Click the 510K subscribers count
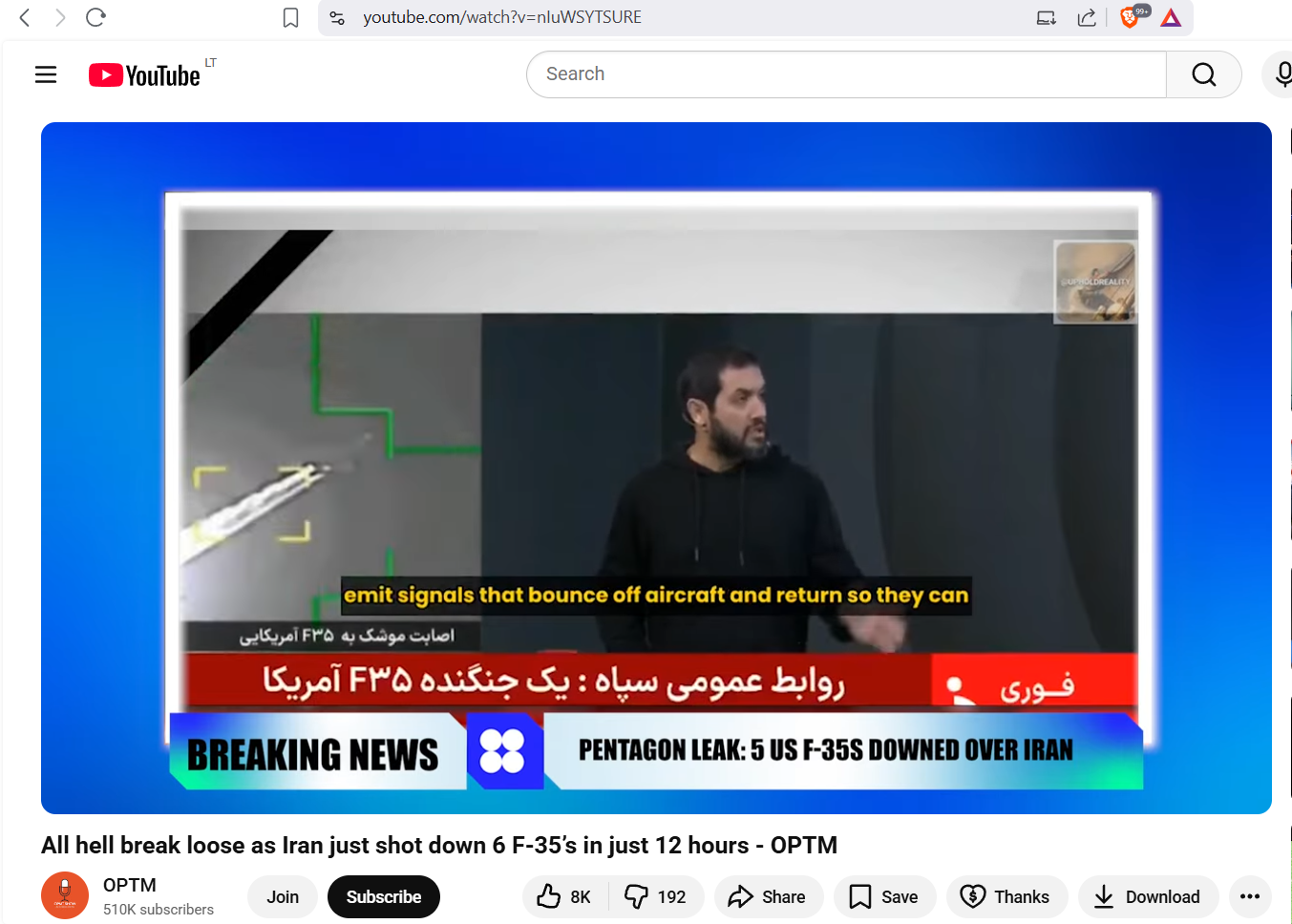 point(159,910)
